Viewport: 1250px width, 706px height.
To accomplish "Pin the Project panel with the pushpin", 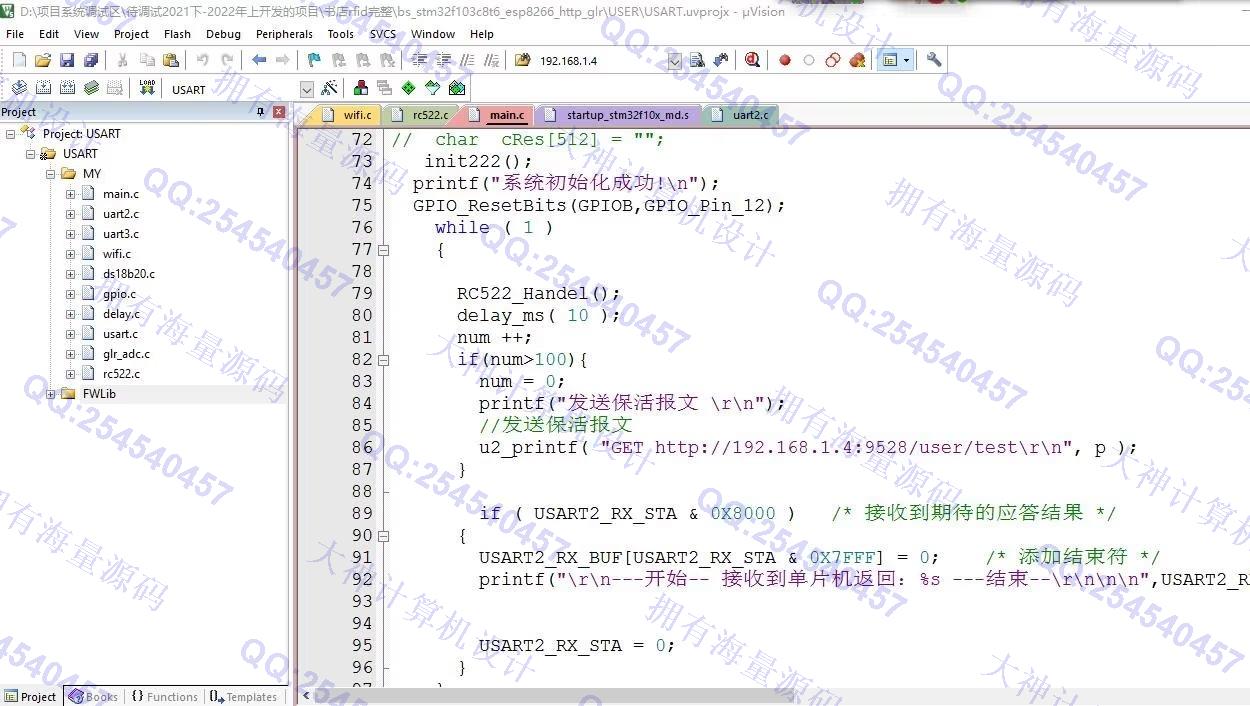I will point(261,112).
